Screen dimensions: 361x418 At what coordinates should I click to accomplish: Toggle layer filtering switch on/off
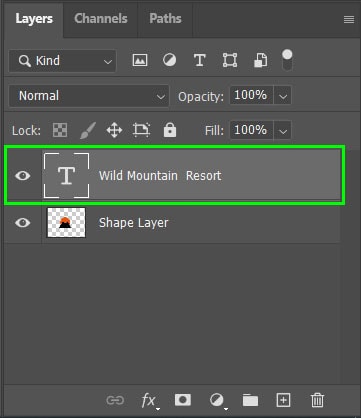287,60
